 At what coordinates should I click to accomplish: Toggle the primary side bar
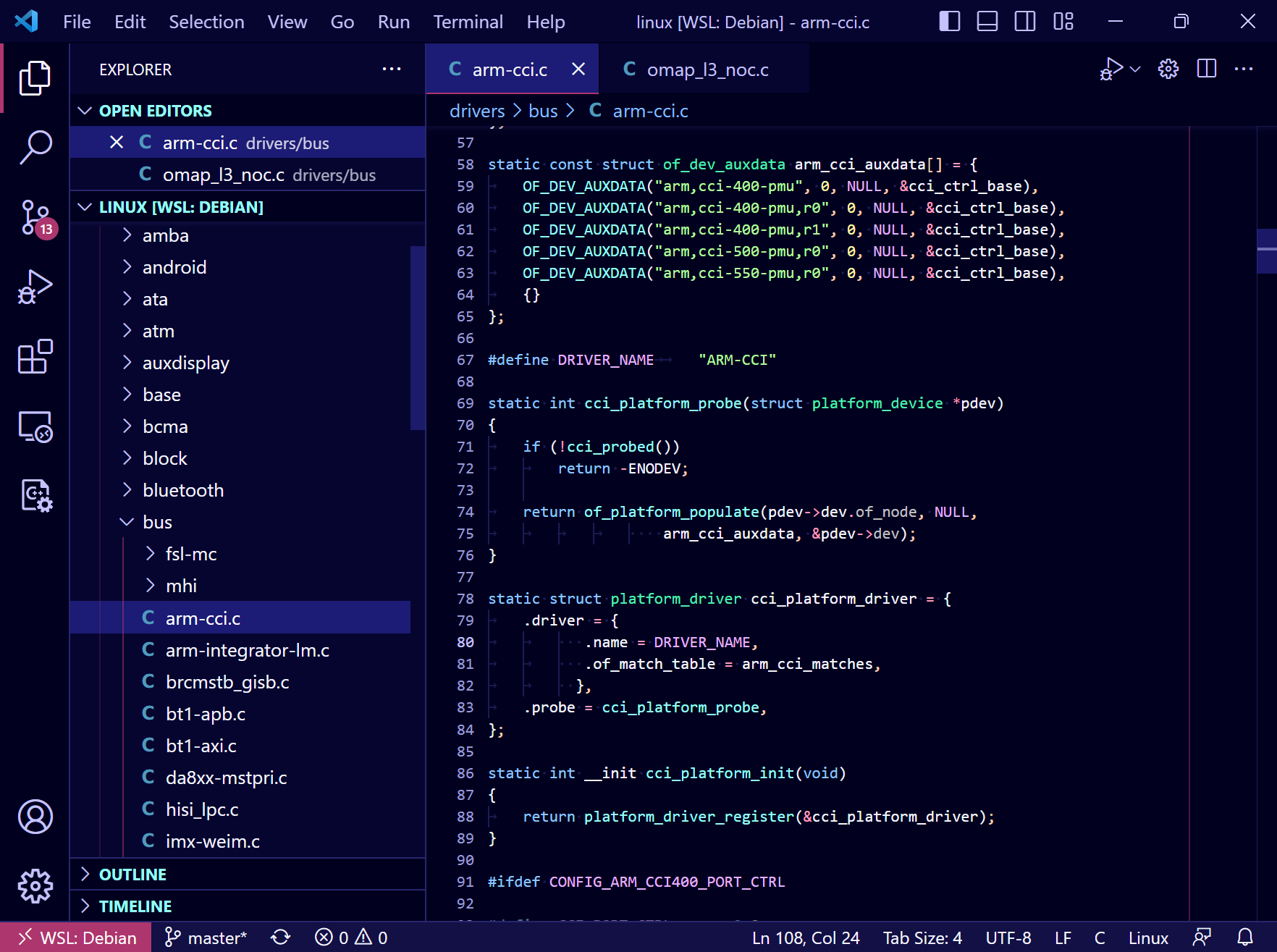tap(949, 22)
